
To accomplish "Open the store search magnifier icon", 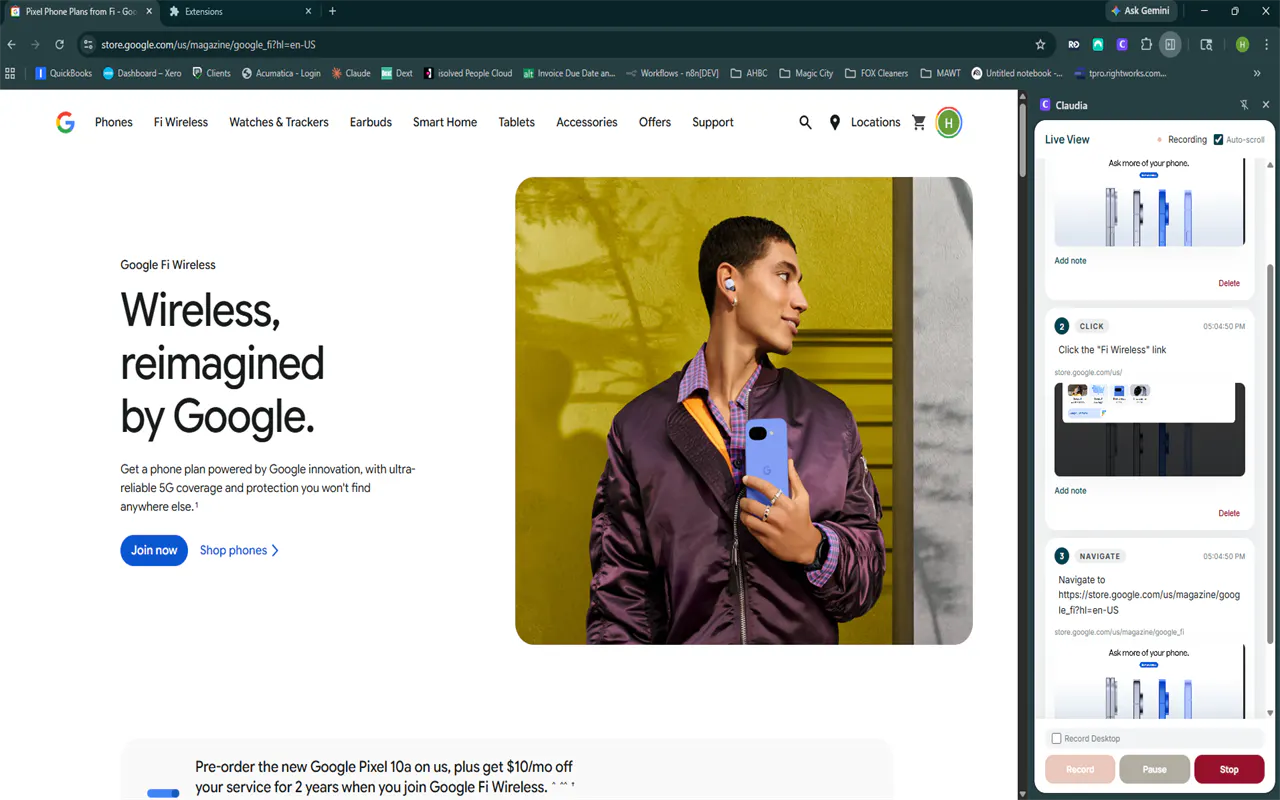I will tap(805, 122).
